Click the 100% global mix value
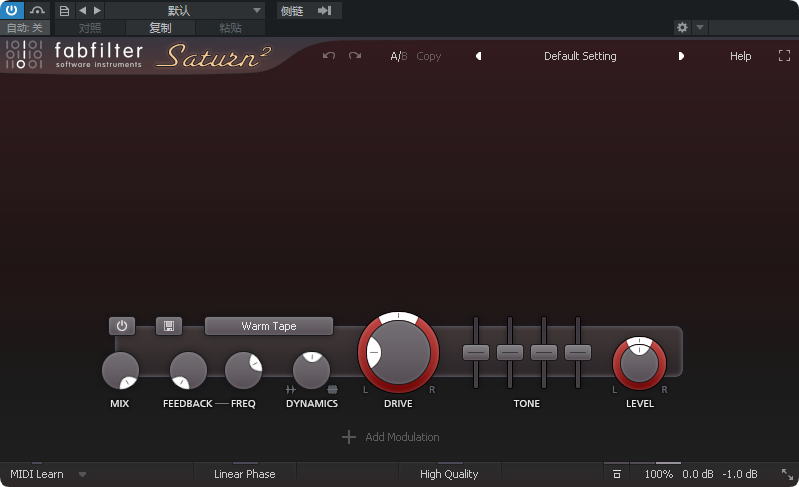Viewport: 799px width, 487px height. [658, 474]
